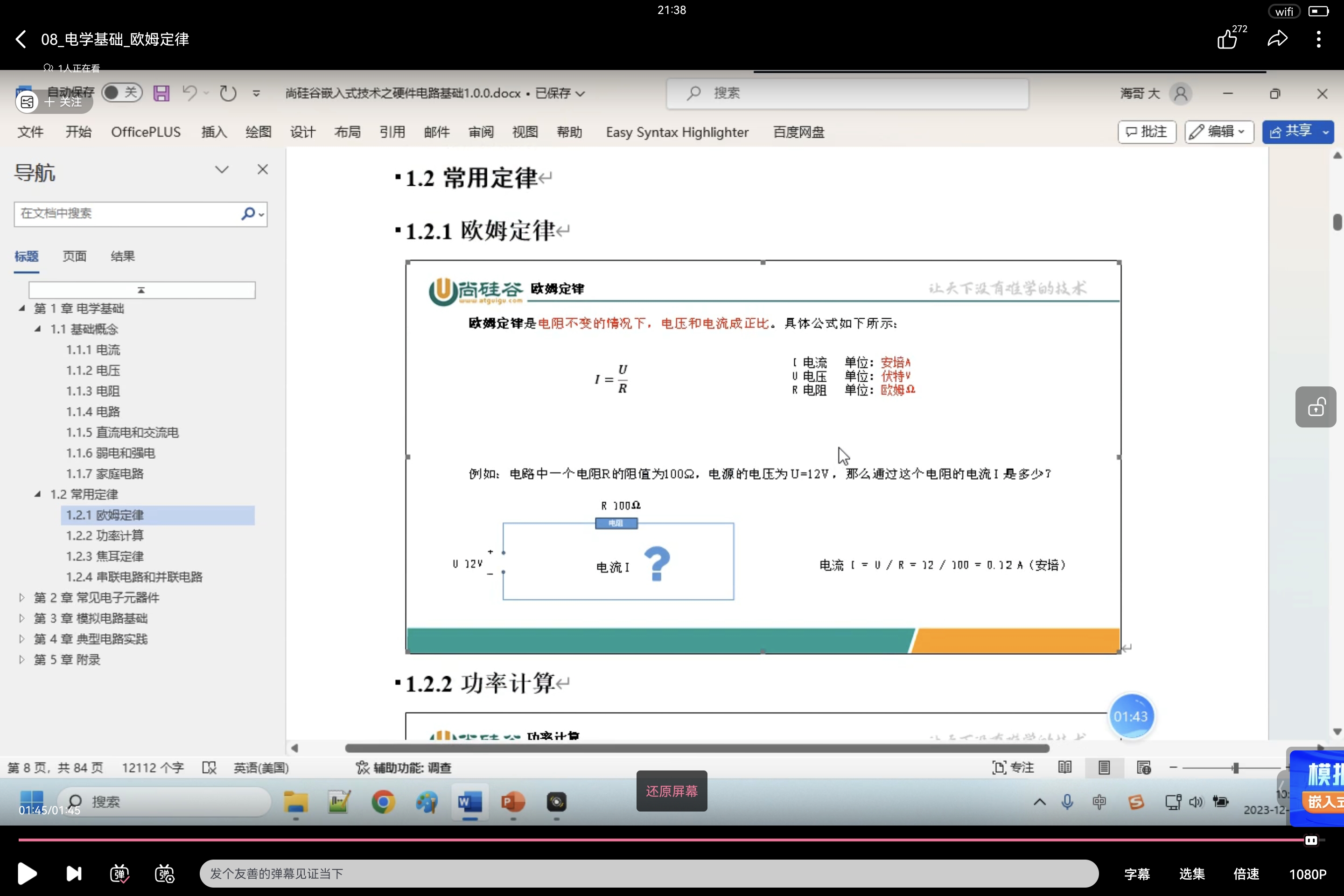Open the three-dot more options menu
The image size is (1344, 896).
click(x=1319, y=39)
